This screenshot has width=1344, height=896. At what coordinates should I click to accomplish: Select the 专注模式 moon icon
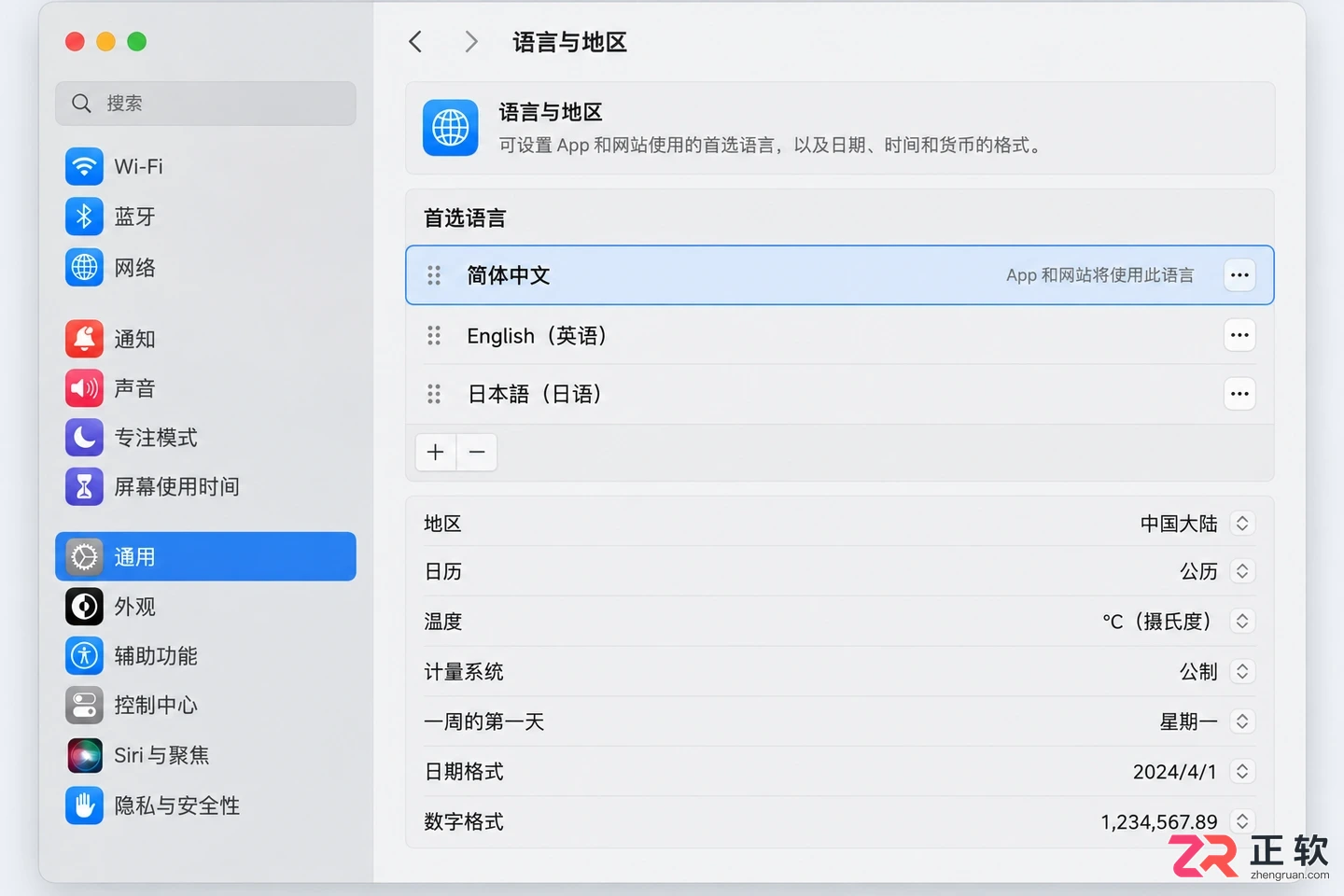click(x=84, y=437)
